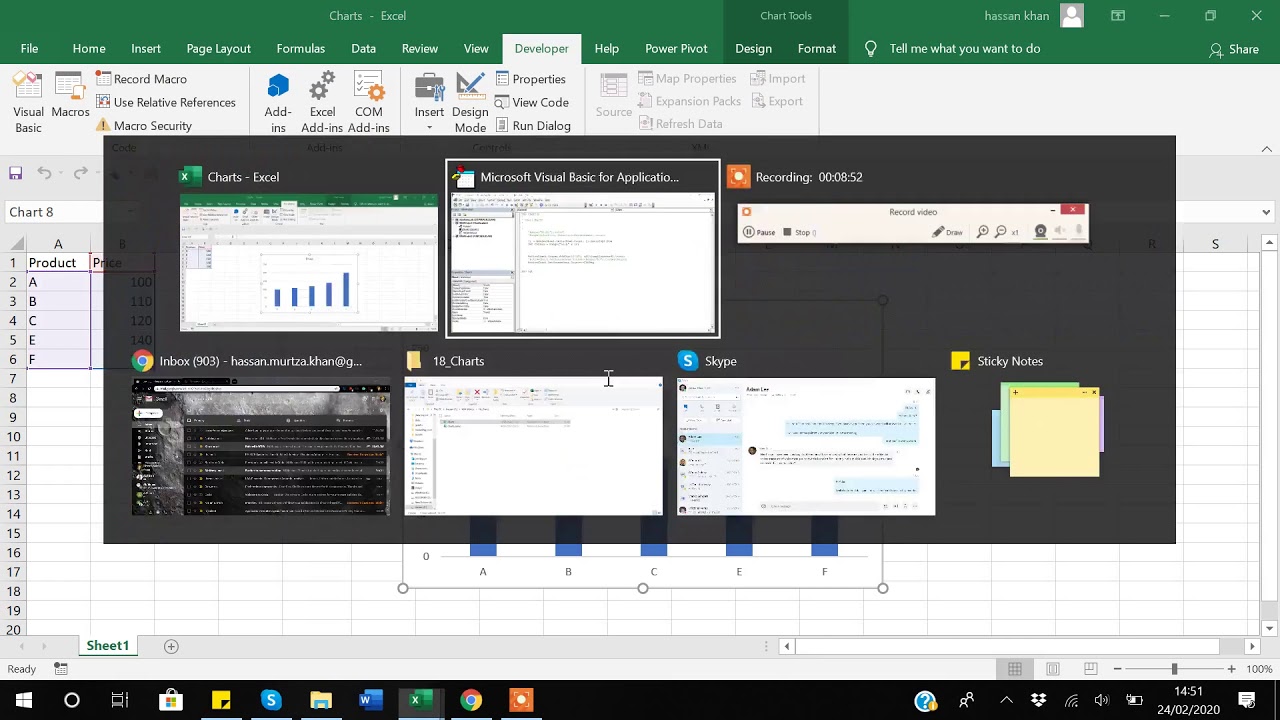The image size is (1280, 720).
Task: Switch to the File tab
Action: (x=29, y=48)
